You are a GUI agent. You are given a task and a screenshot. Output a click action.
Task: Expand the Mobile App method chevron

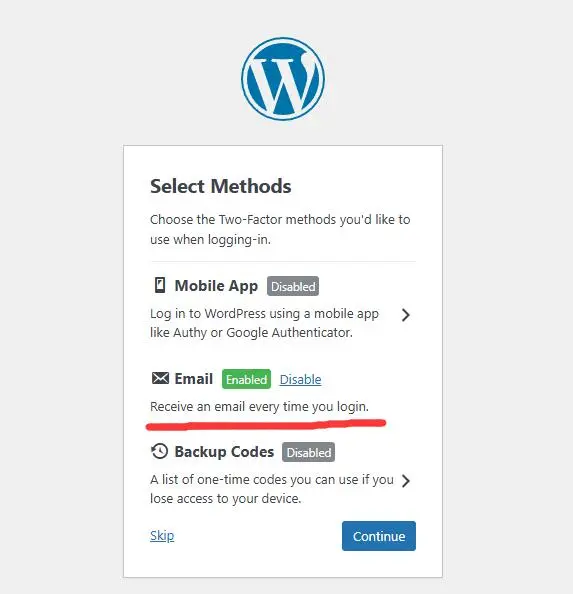406,315
